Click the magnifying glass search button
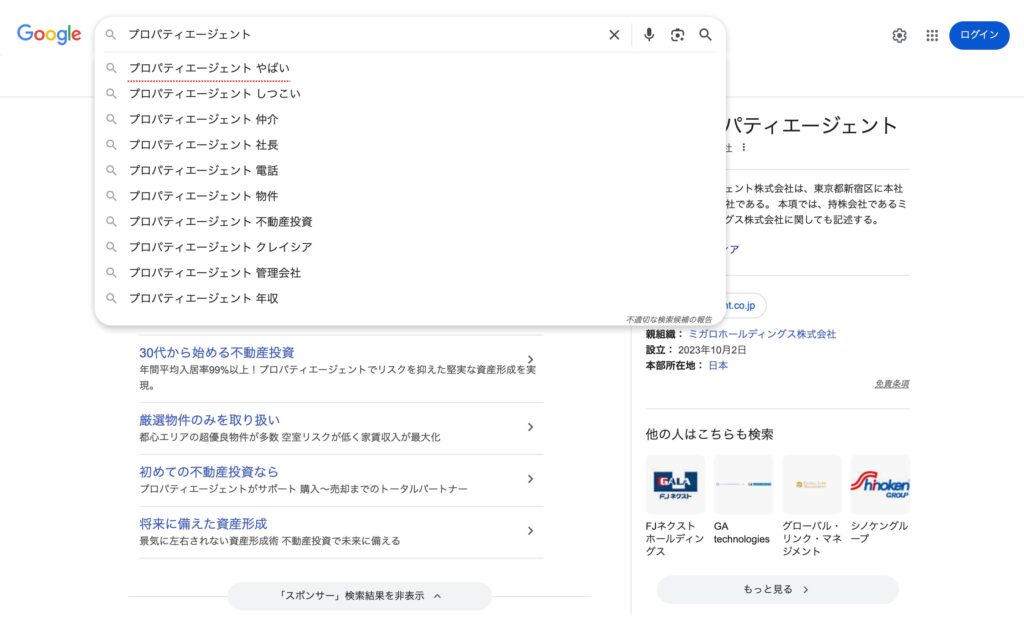This screenshot has height=626, width=1024. pos(705,35)
